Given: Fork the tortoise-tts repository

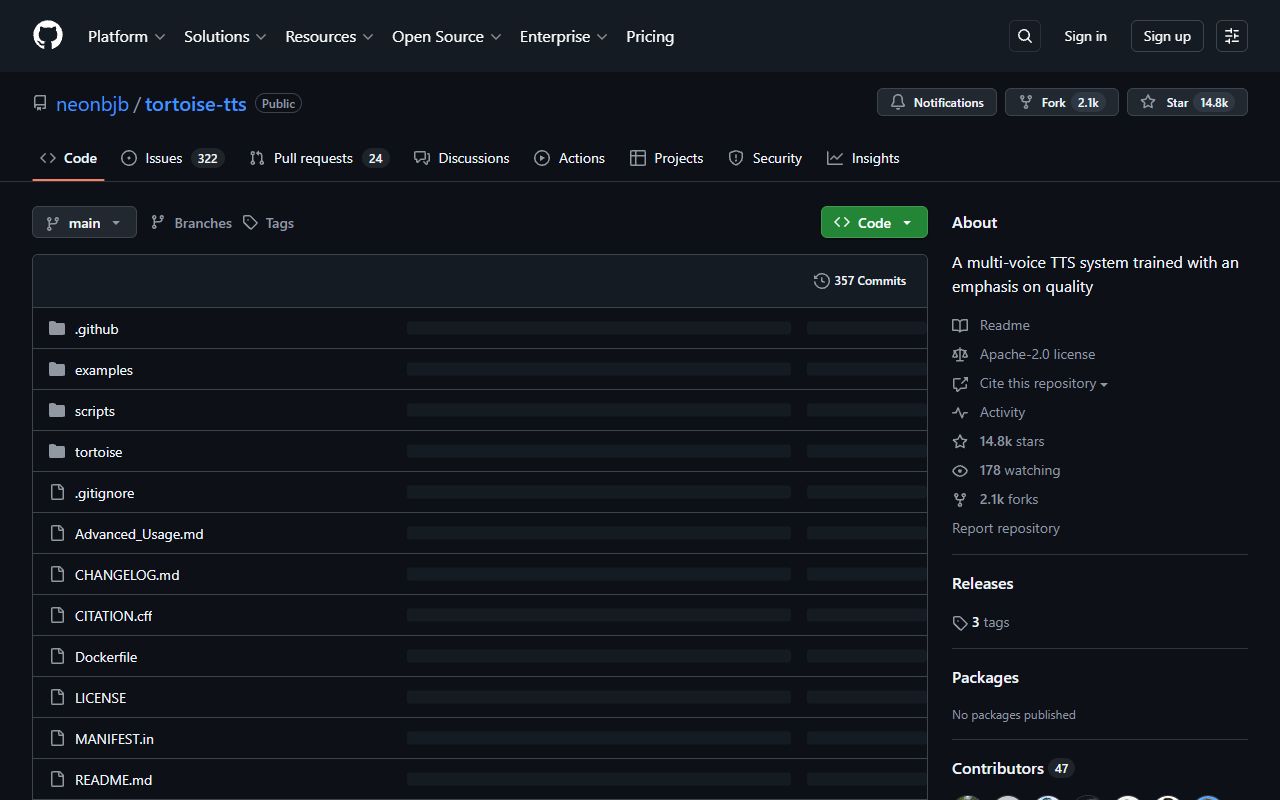Looking at the screenshot, I should coord(1061,103).
